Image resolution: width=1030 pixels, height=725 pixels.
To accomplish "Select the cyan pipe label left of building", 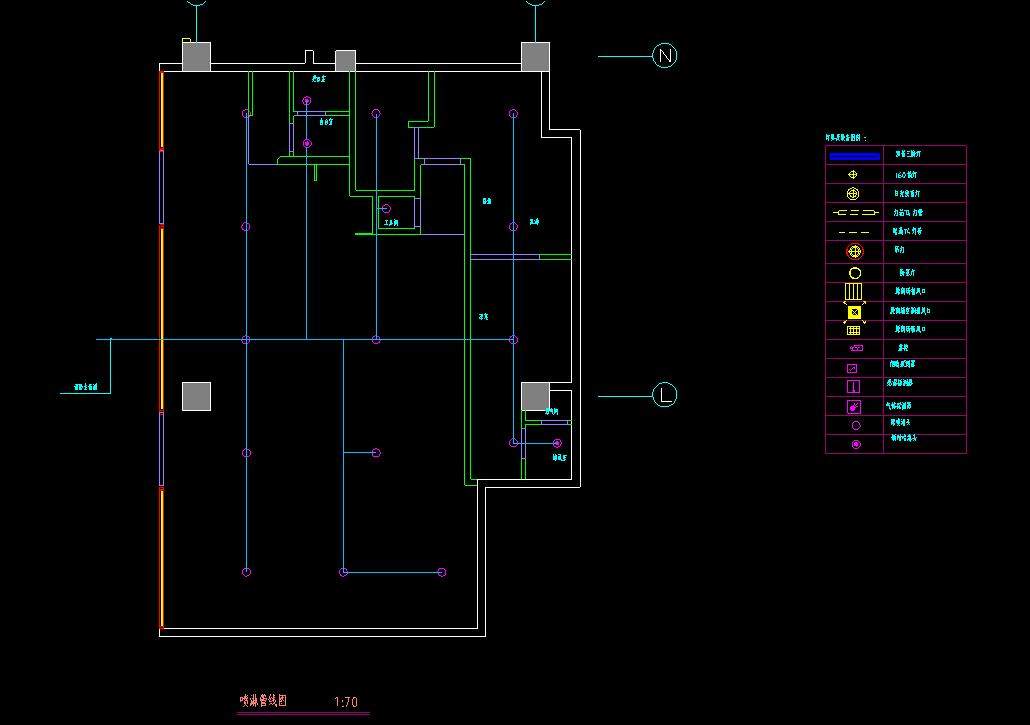I will pos(85,387).
